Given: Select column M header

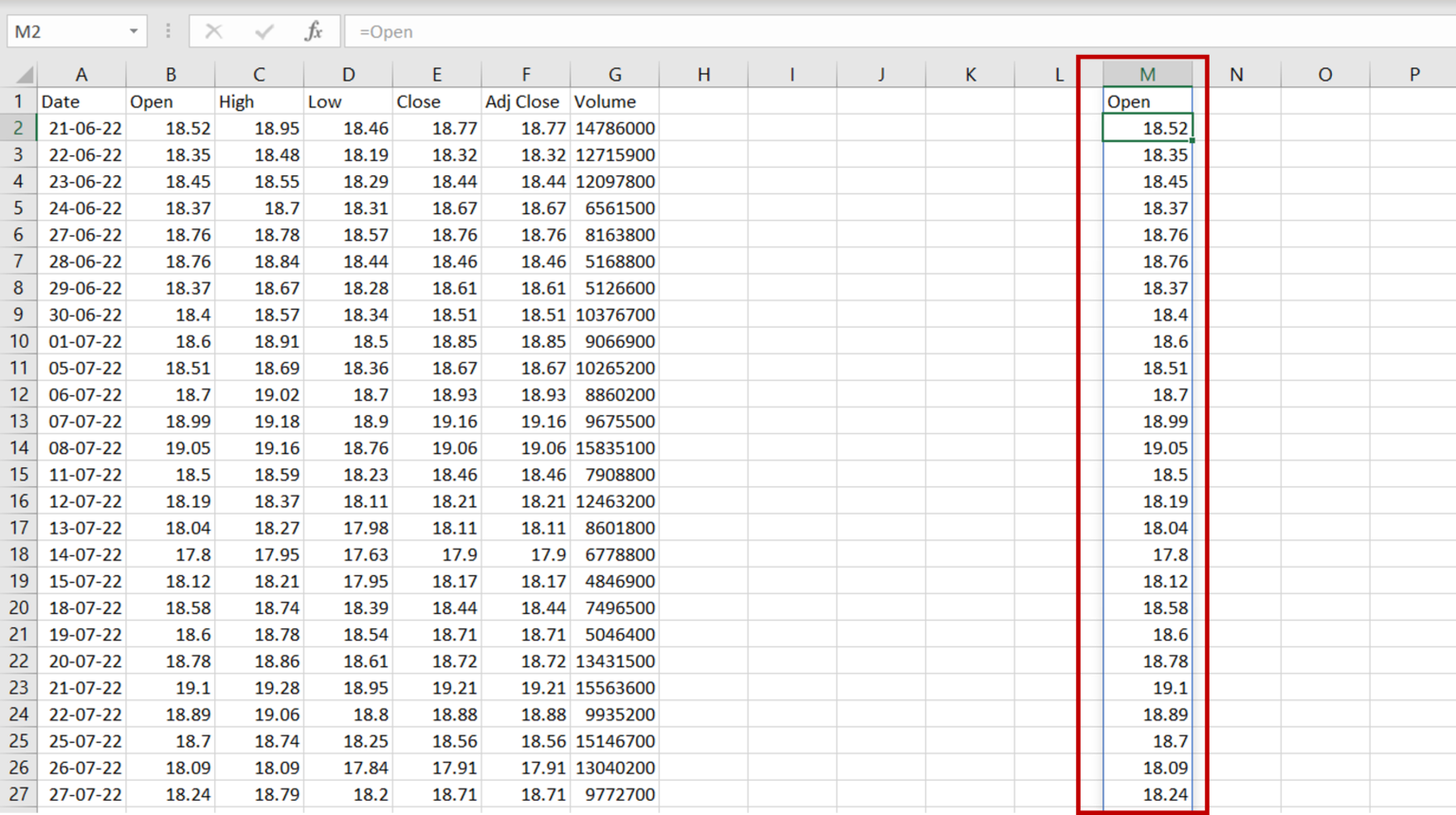Looking at the screenshot, I should (1147, 73).
